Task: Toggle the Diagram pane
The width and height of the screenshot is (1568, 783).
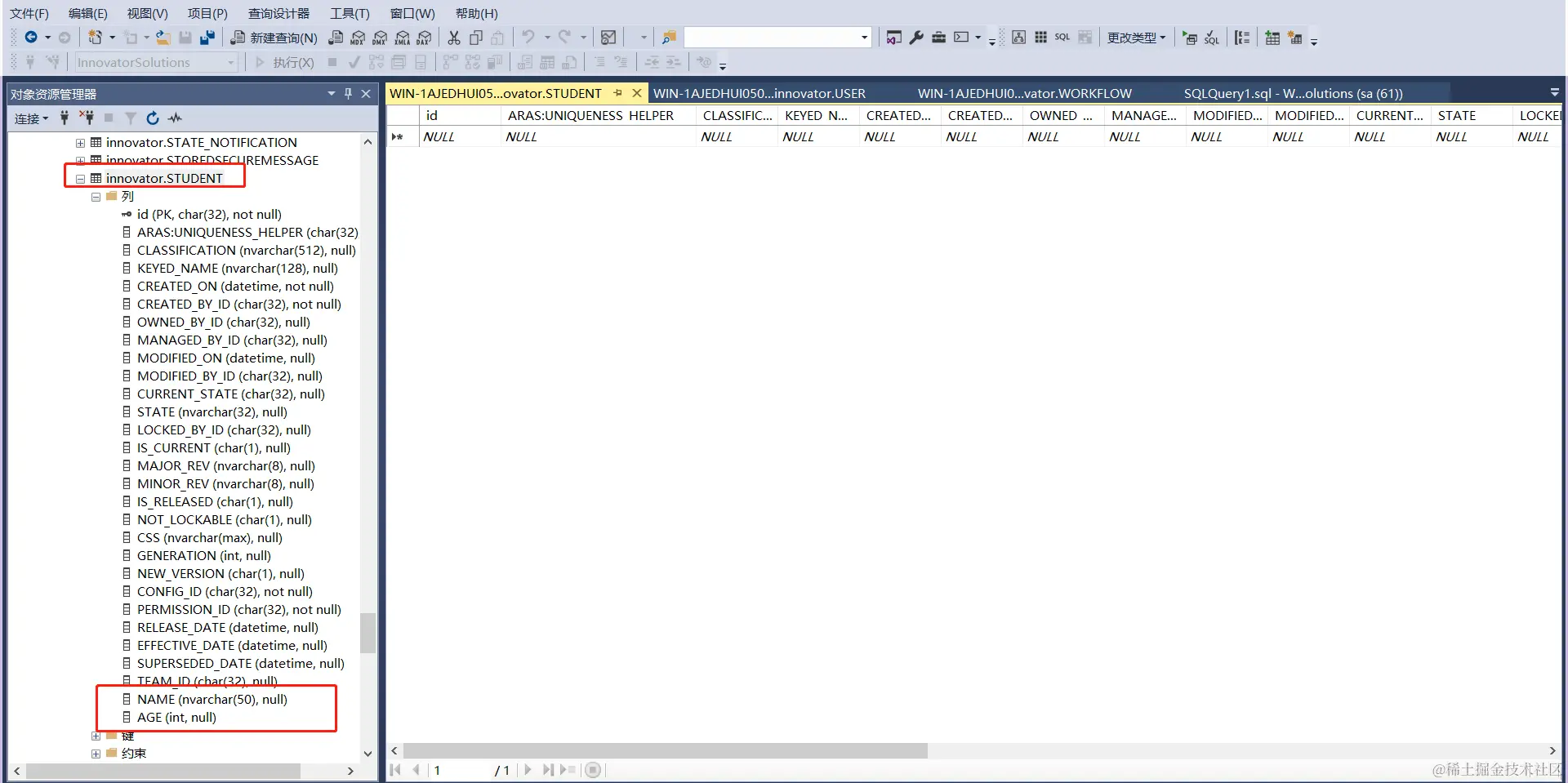Action: (1018, 38)
